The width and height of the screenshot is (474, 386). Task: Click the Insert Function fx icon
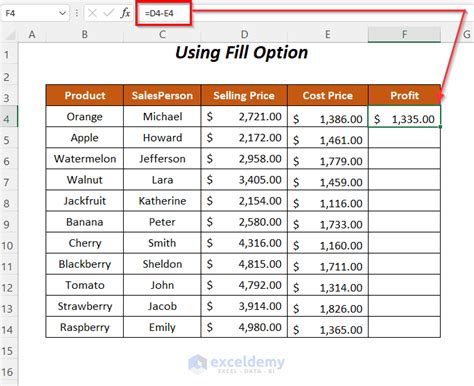pos(125,13)
